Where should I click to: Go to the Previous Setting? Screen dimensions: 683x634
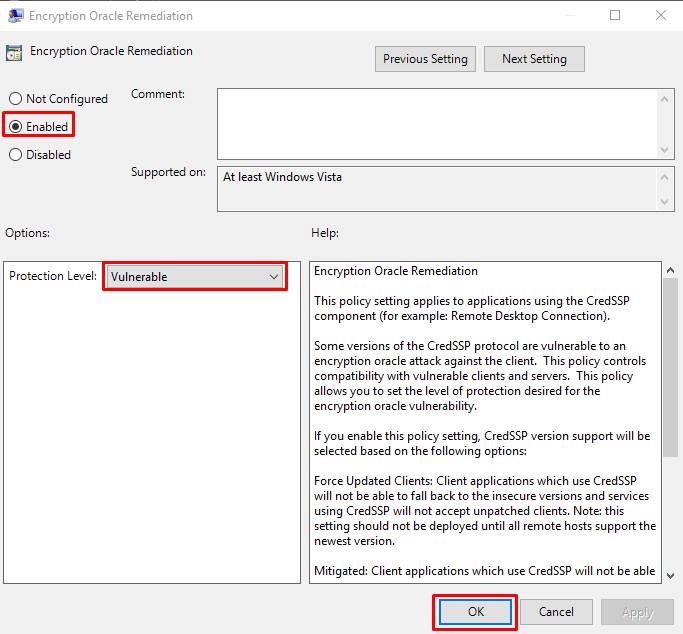click(425, 59)
